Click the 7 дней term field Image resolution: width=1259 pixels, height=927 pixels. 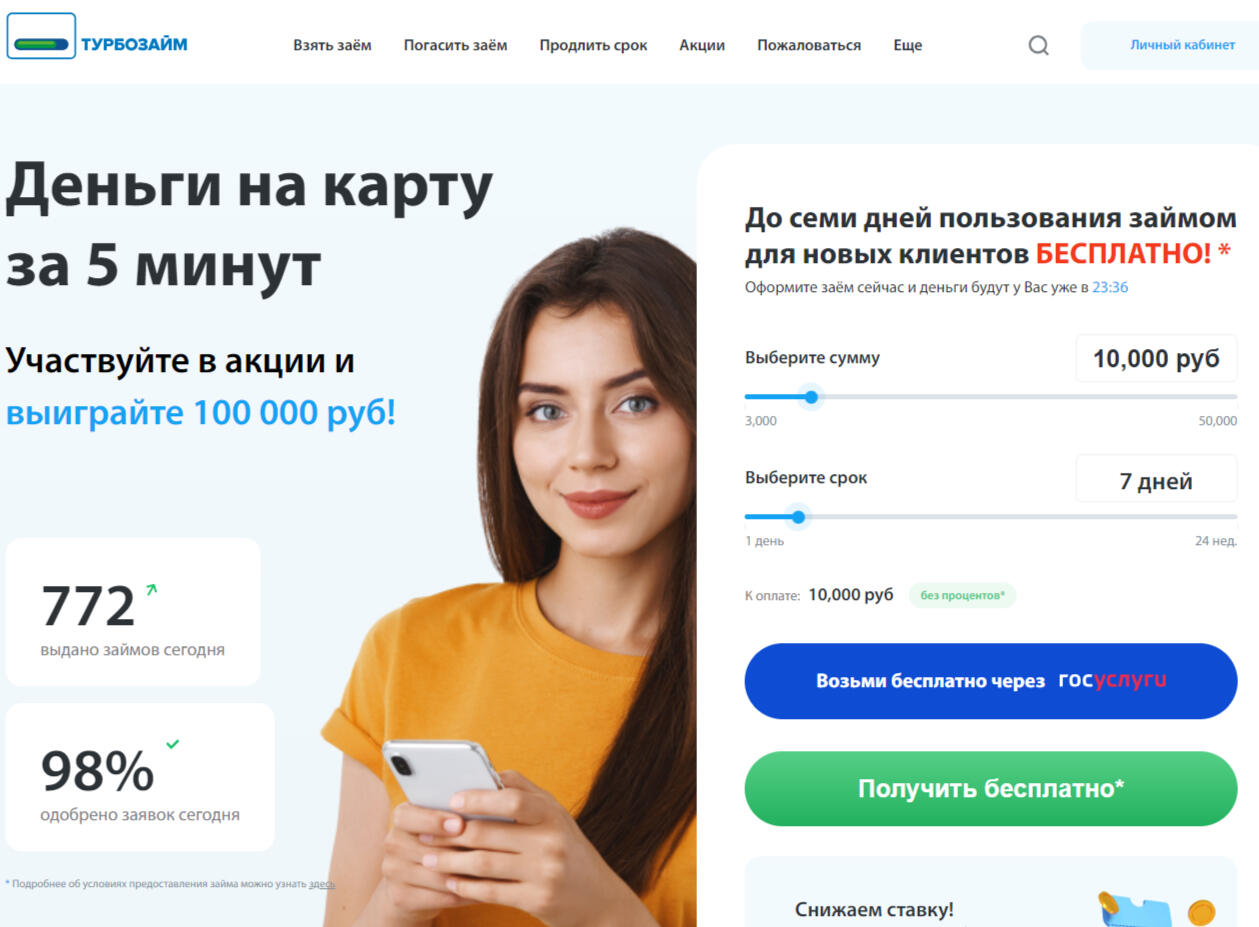point(1156,480)
